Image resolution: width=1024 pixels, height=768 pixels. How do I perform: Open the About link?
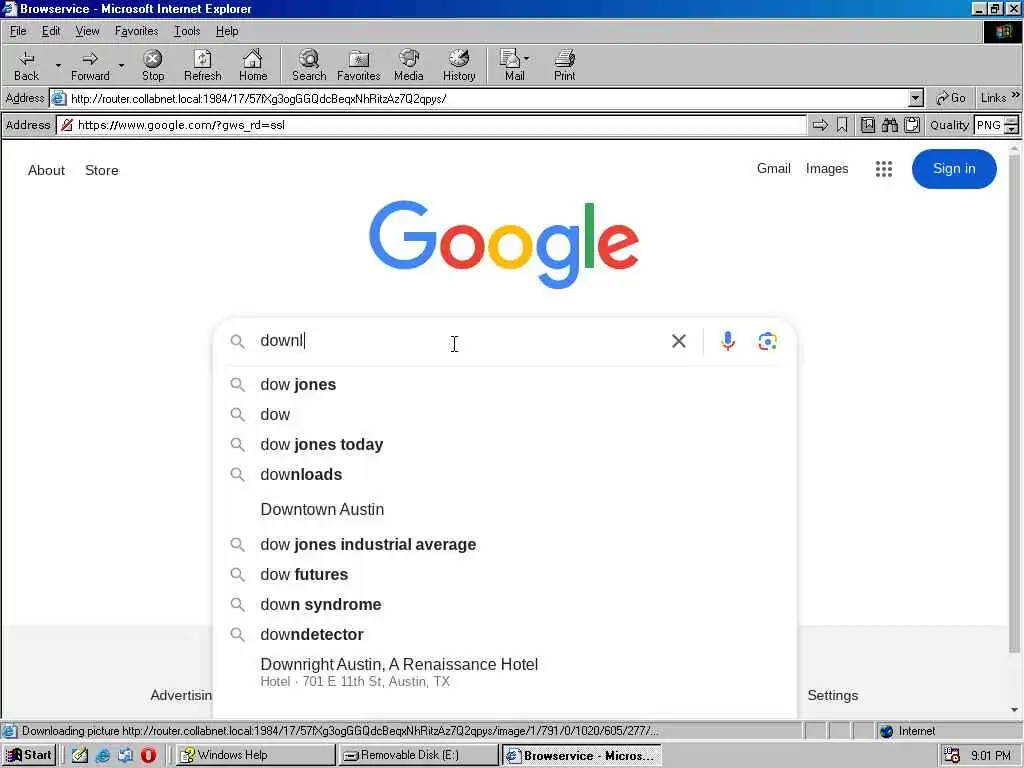point(46,170)
